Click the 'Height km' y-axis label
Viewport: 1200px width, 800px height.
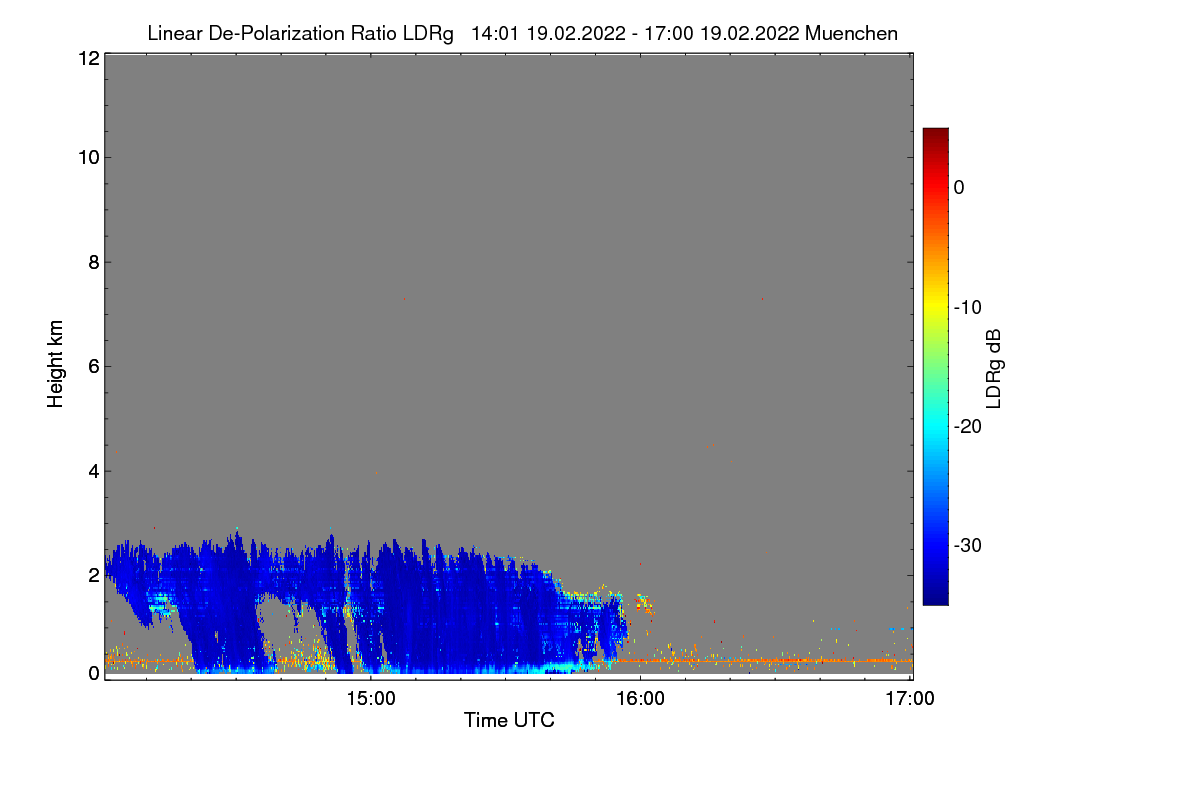(56, 364)
